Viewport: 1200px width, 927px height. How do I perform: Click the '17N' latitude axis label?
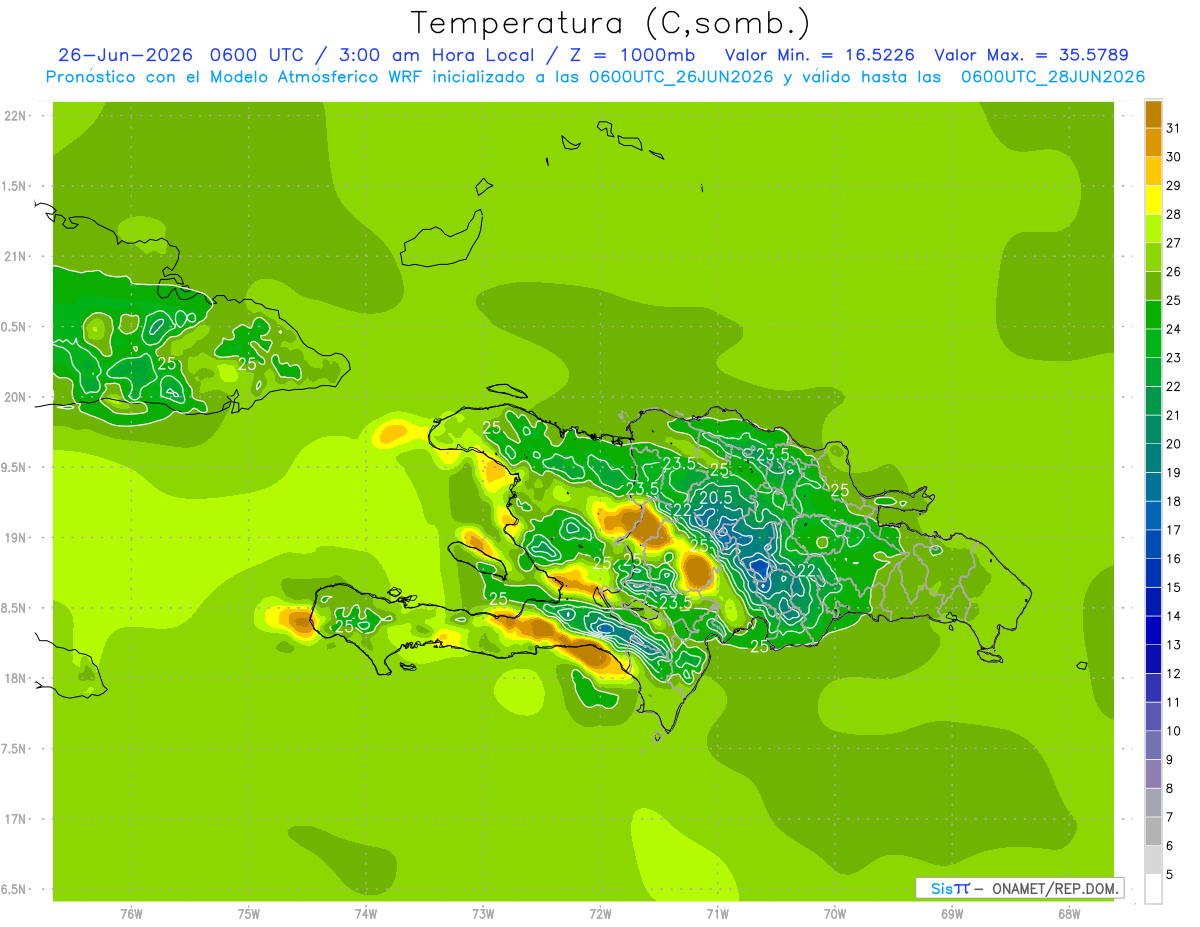point(16,819)
